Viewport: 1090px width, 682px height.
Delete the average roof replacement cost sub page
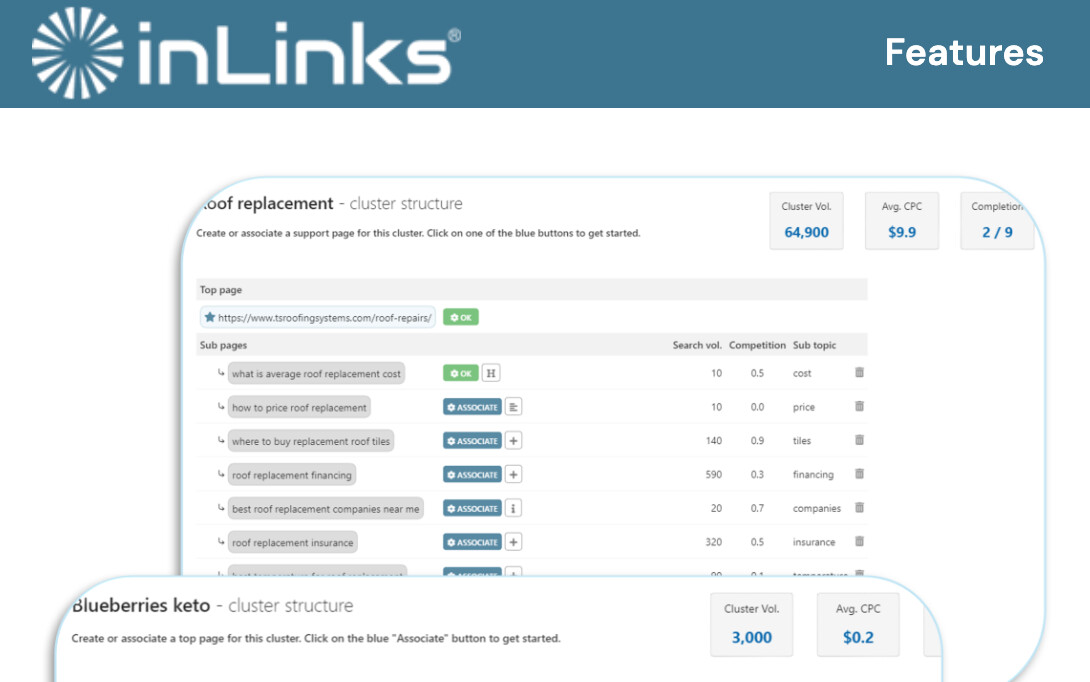click(859, 373)
